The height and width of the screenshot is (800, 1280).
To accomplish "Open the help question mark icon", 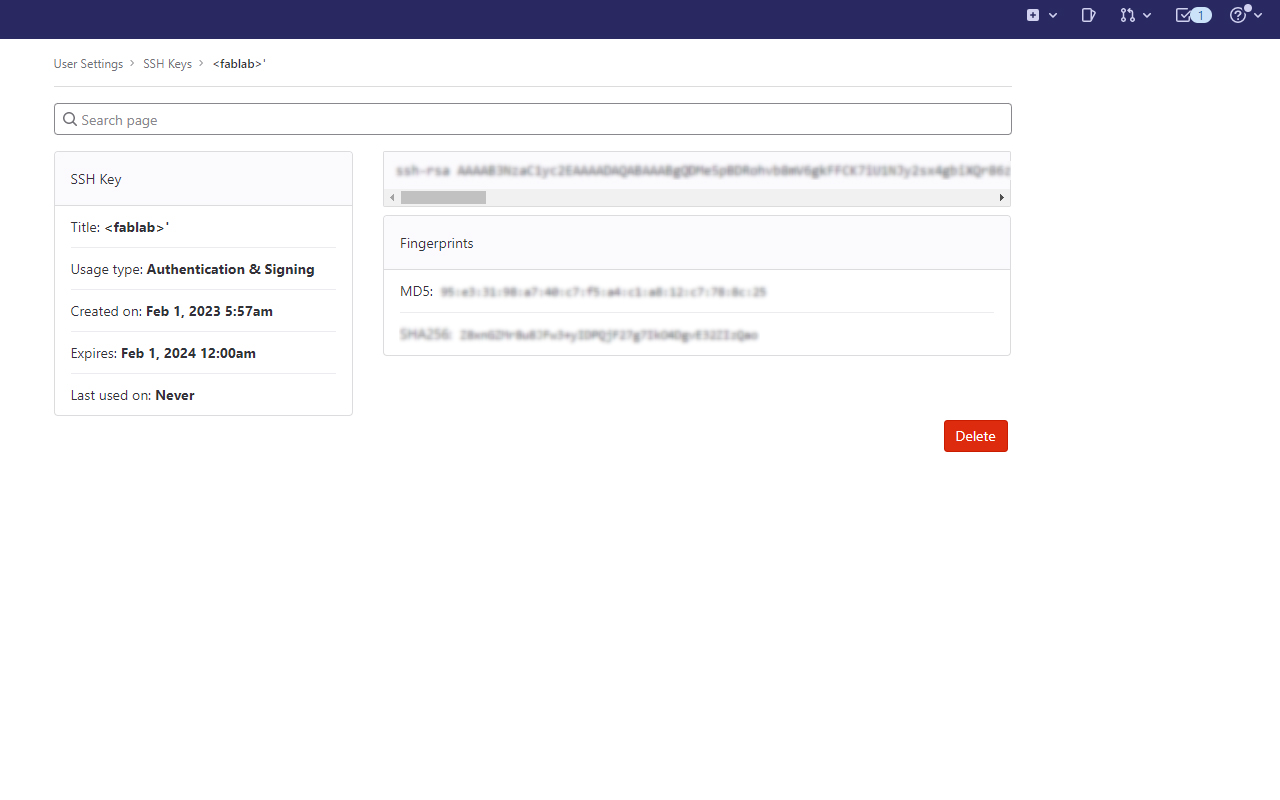I will pyautogui.click(x=1238, y=15).
